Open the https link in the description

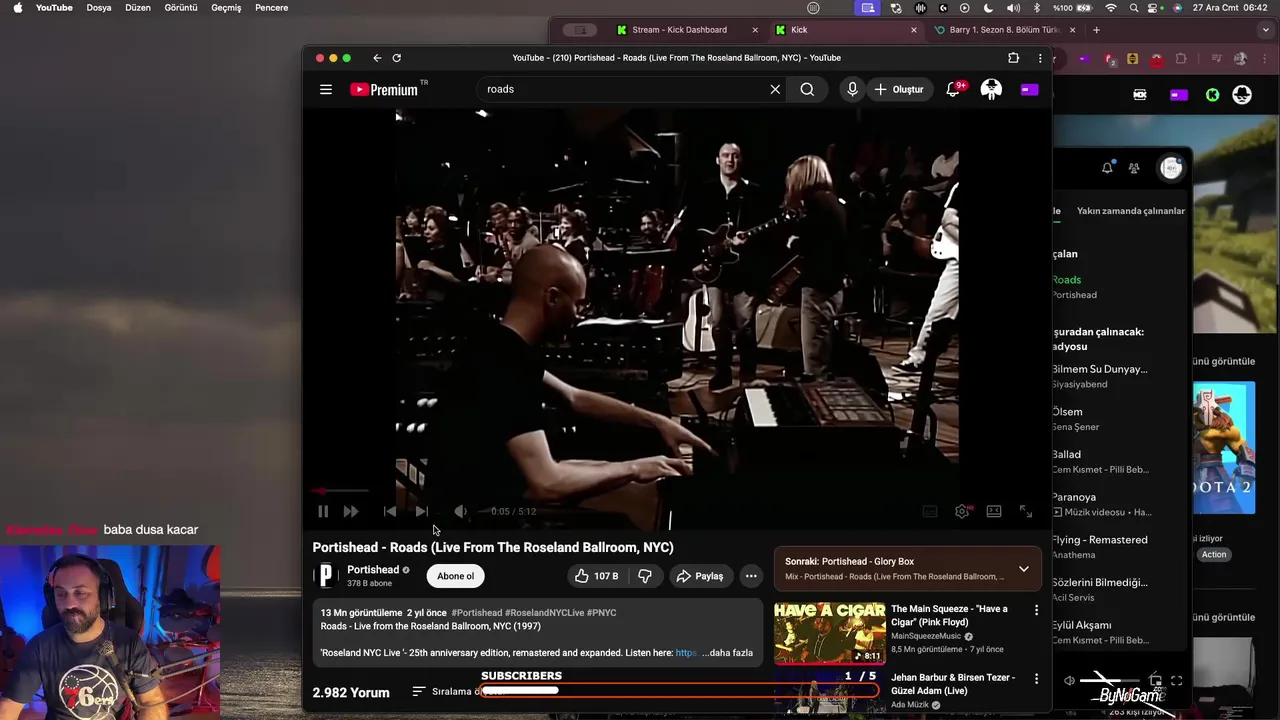tap(686, 653)
